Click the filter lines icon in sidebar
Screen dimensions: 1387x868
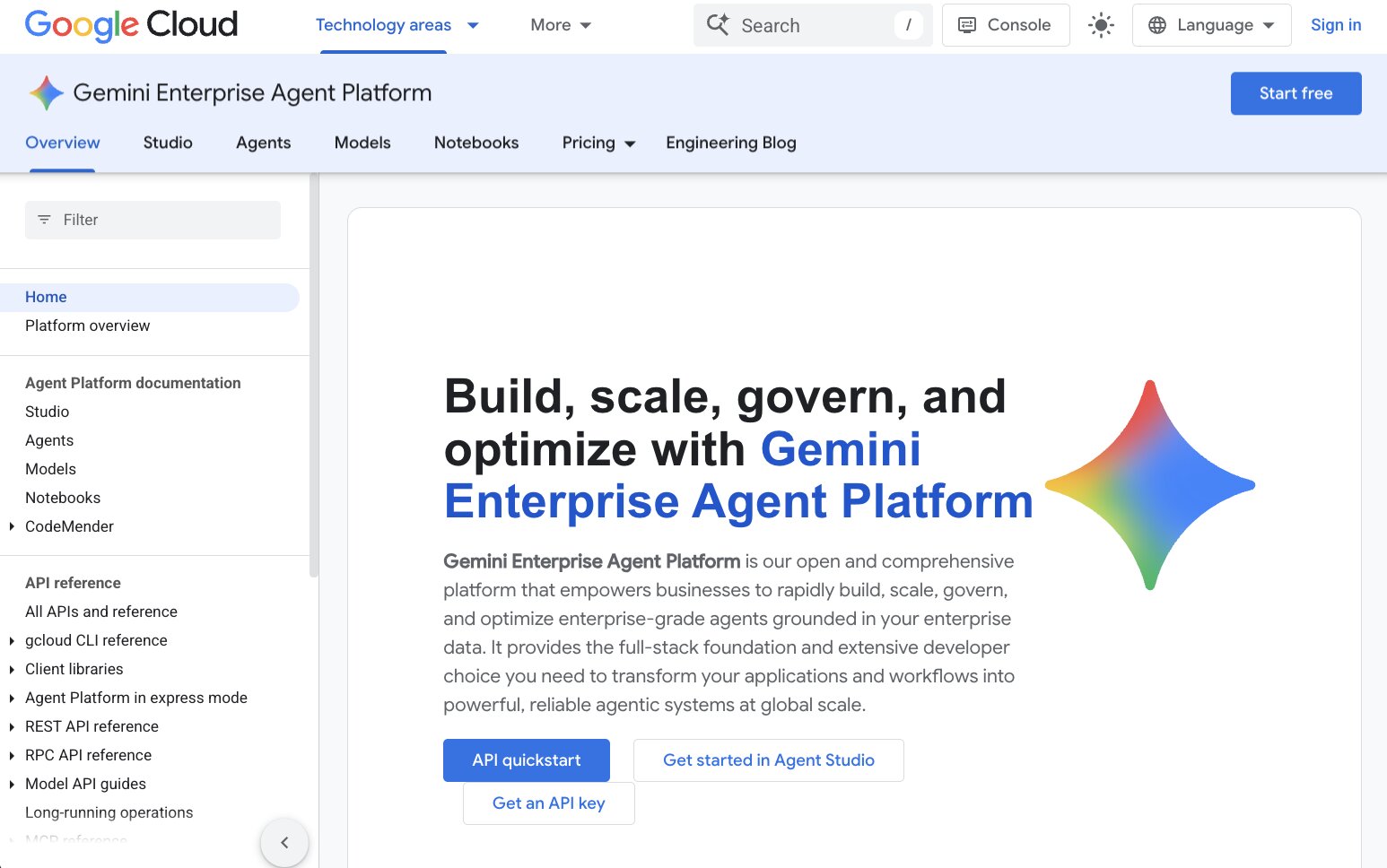(44, 220)
